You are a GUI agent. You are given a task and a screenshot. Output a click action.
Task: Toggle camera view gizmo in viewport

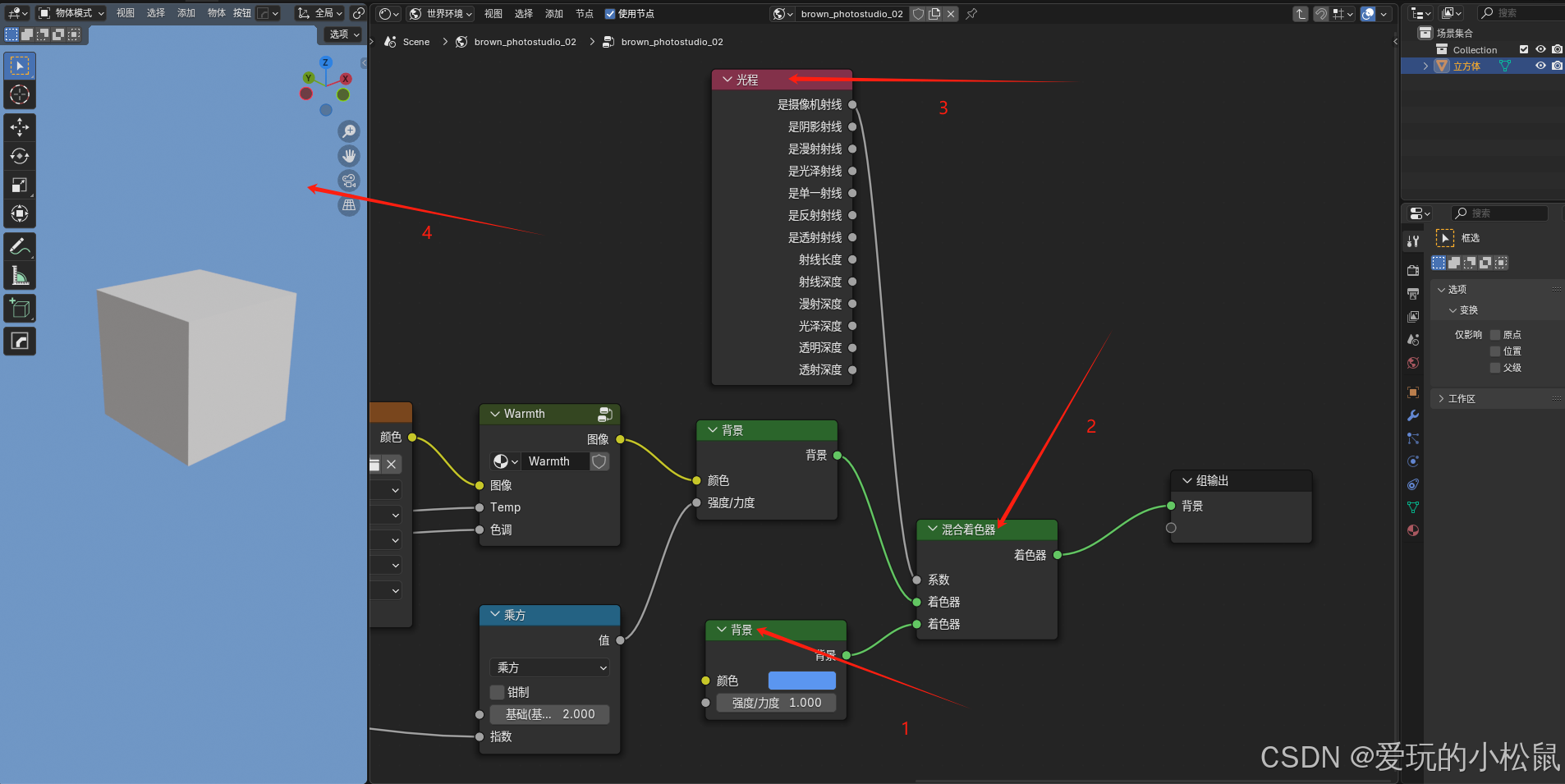[349, 181]
